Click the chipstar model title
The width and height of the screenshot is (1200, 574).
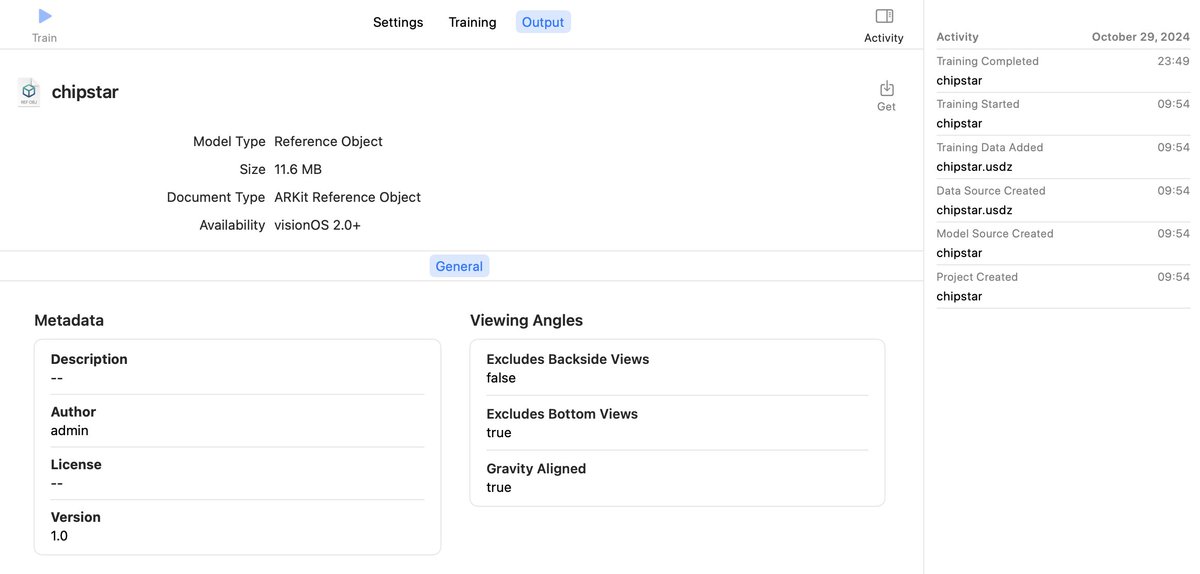pyautogui.click(x=85, y=92)
